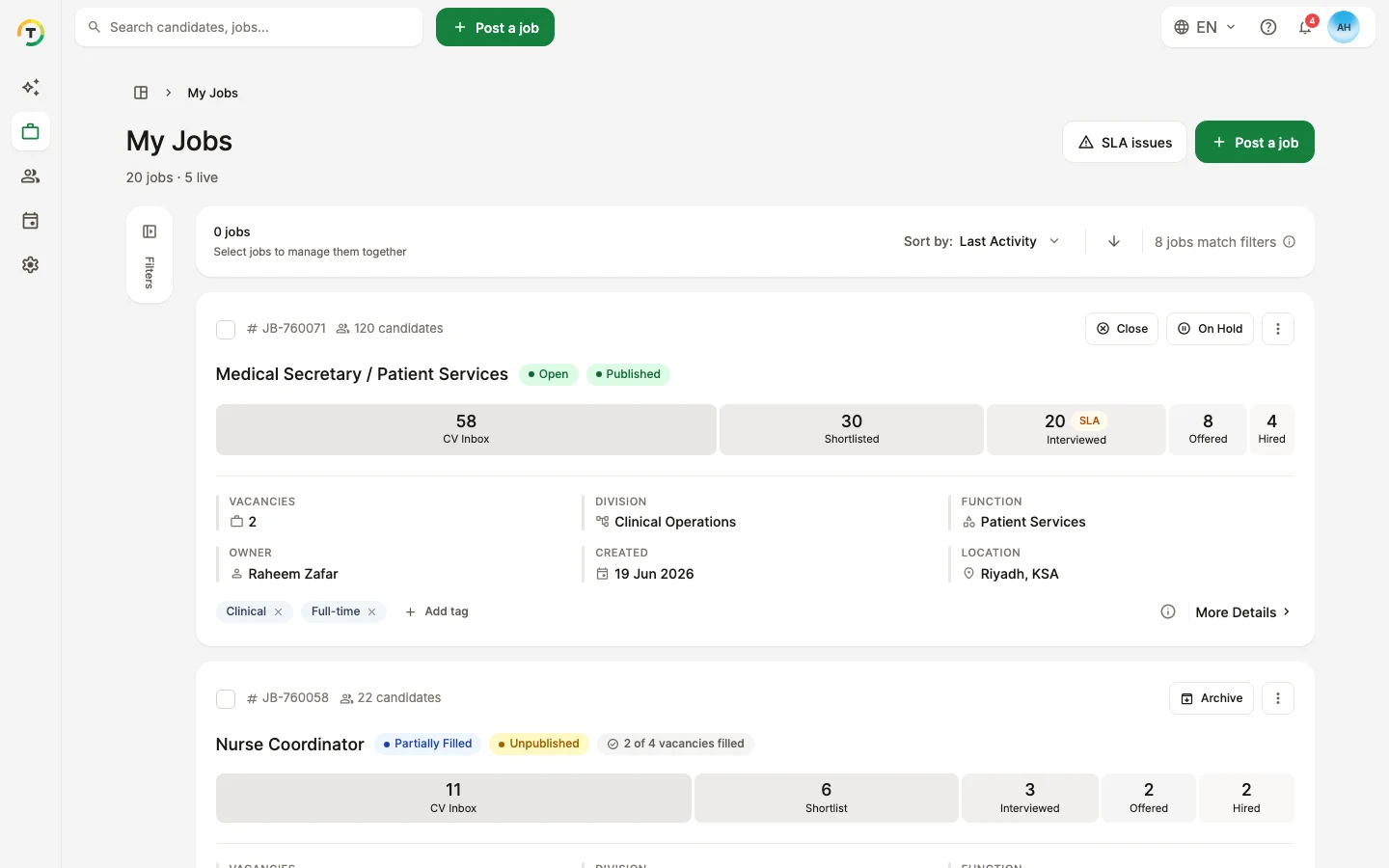The width and height of the screenshot is (1389, 868).
Task: Archive the Nurse Coordinator job
Action: click(1212, 698)
